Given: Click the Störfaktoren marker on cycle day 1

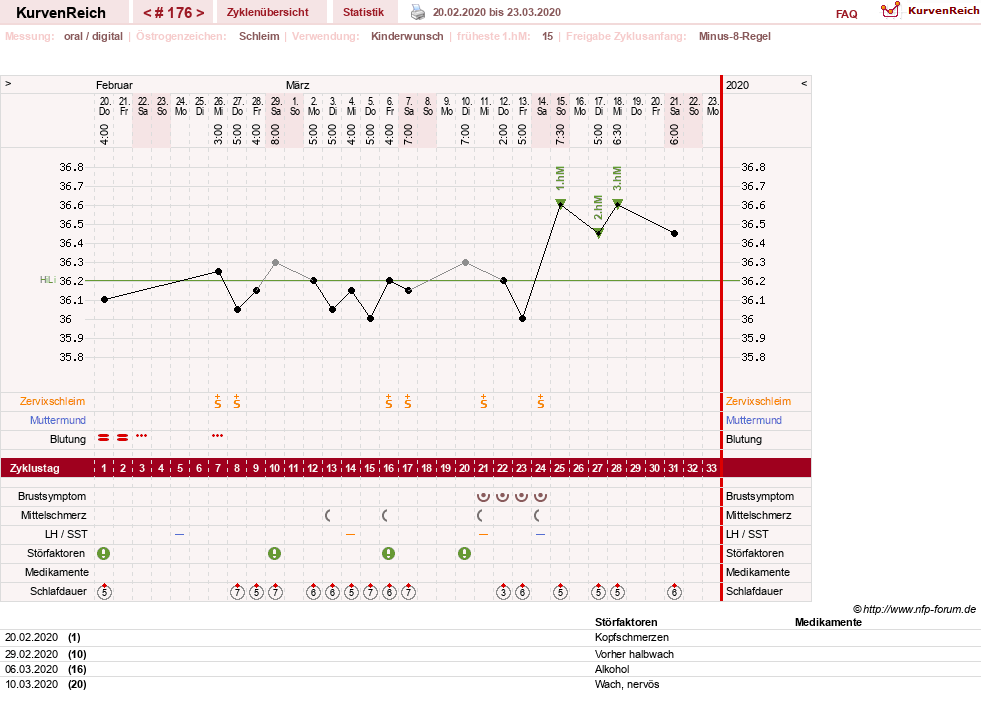Looking at the screenshot, I should (104, 553).
